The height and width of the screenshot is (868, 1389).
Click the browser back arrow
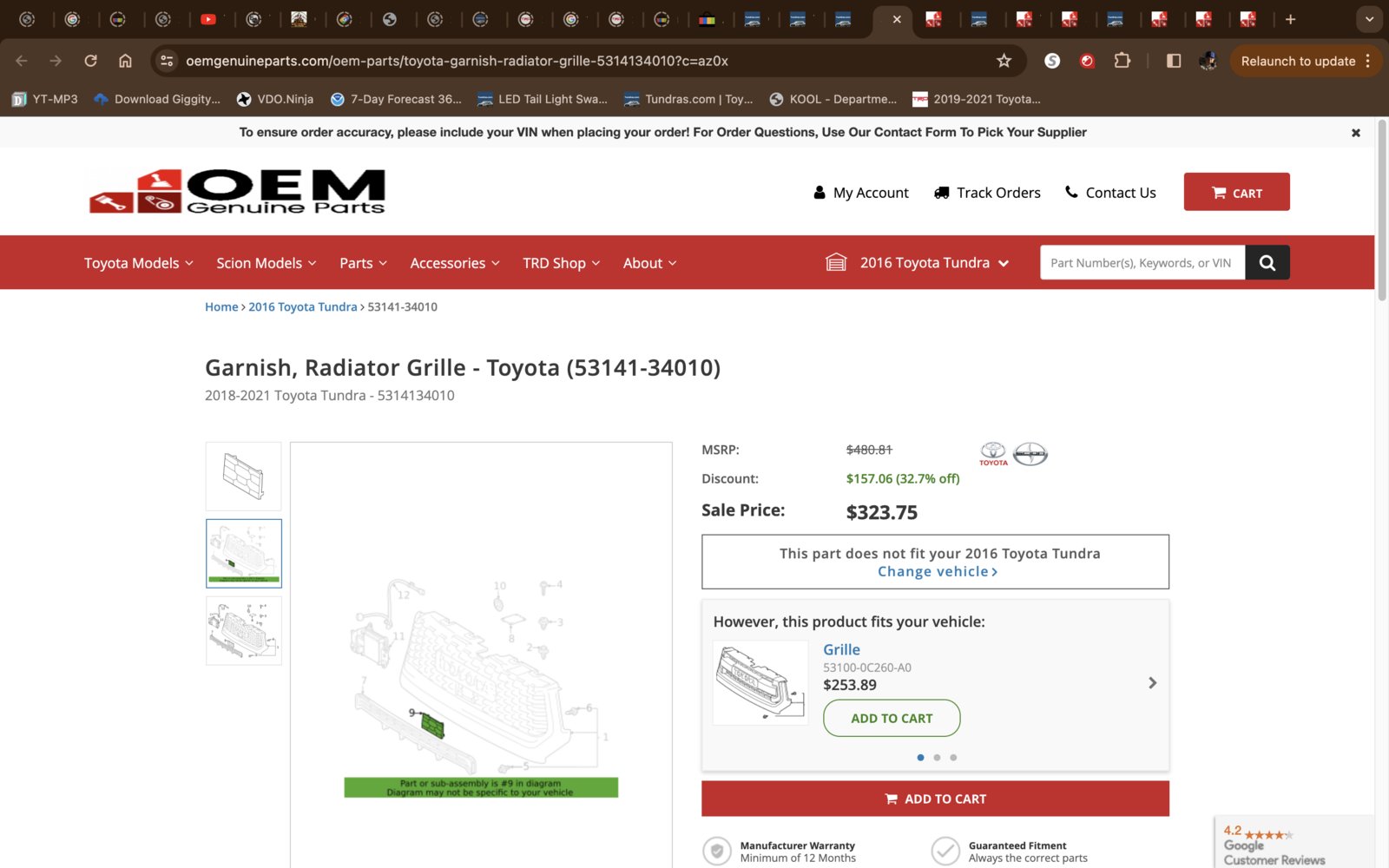point(22,61)
